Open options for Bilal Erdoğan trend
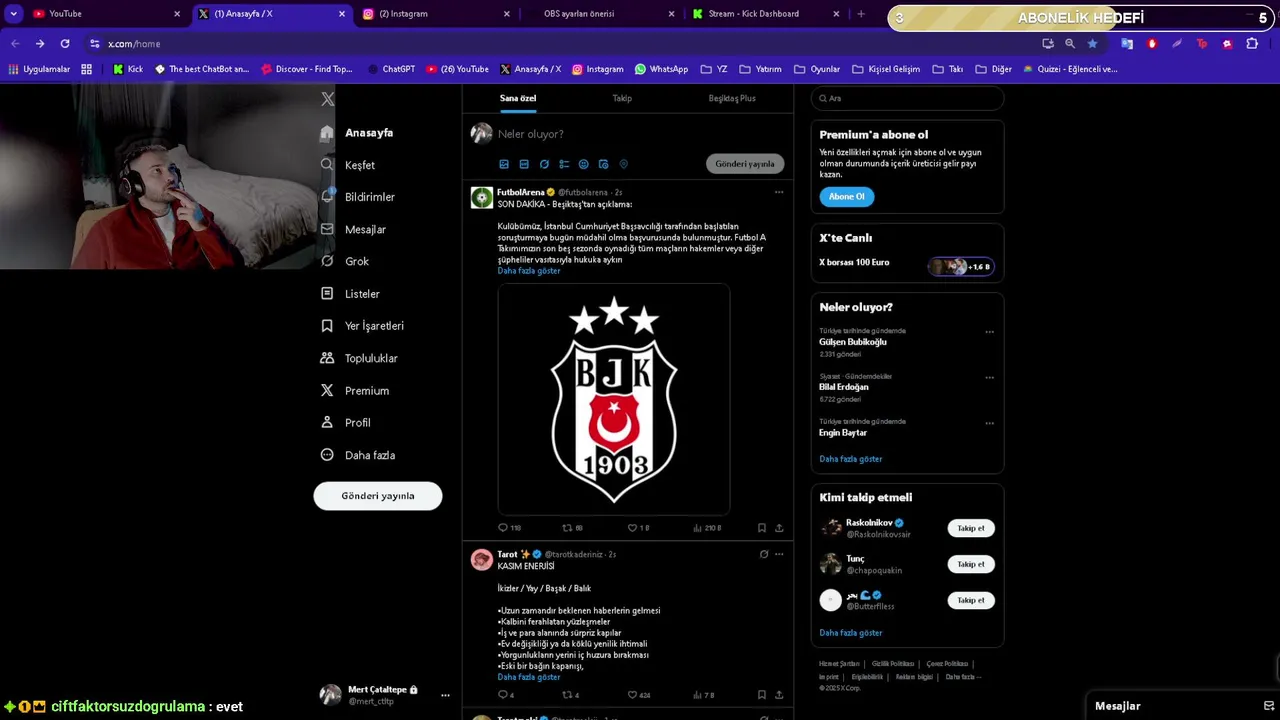 pos(989,378)
